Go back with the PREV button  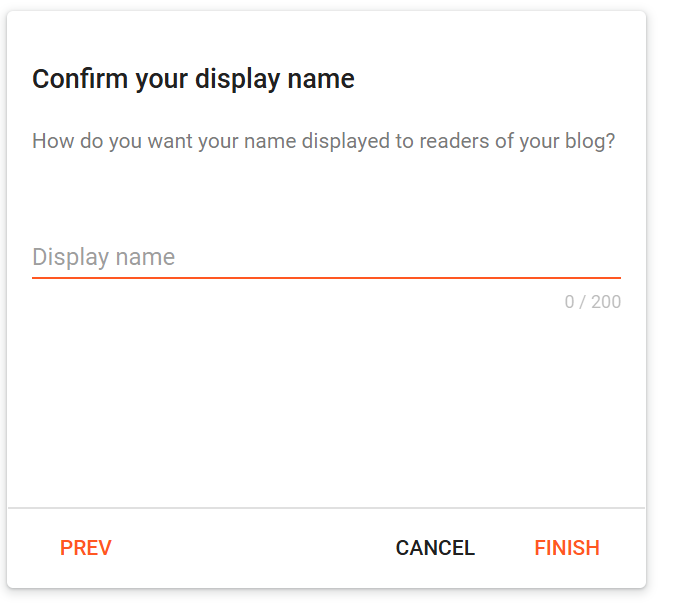click(x=86, y=547)
